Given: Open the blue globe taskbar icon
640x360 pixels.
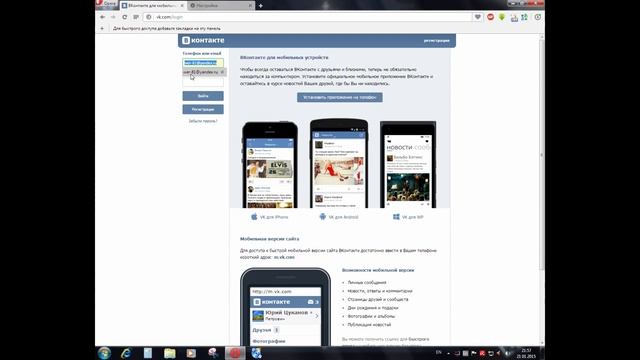Looking at the screenshot, I should pos(256,353).
